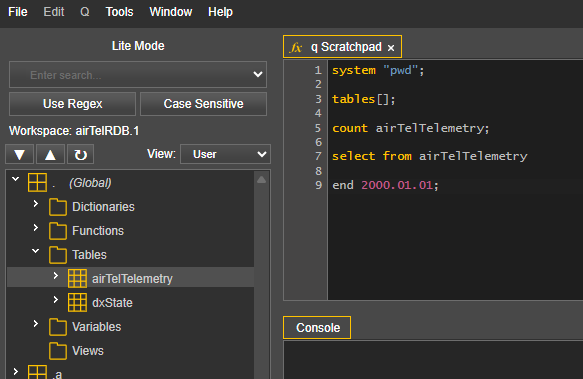
Task: Select the Dictionaries label in tree
Action: pos(103,207)
